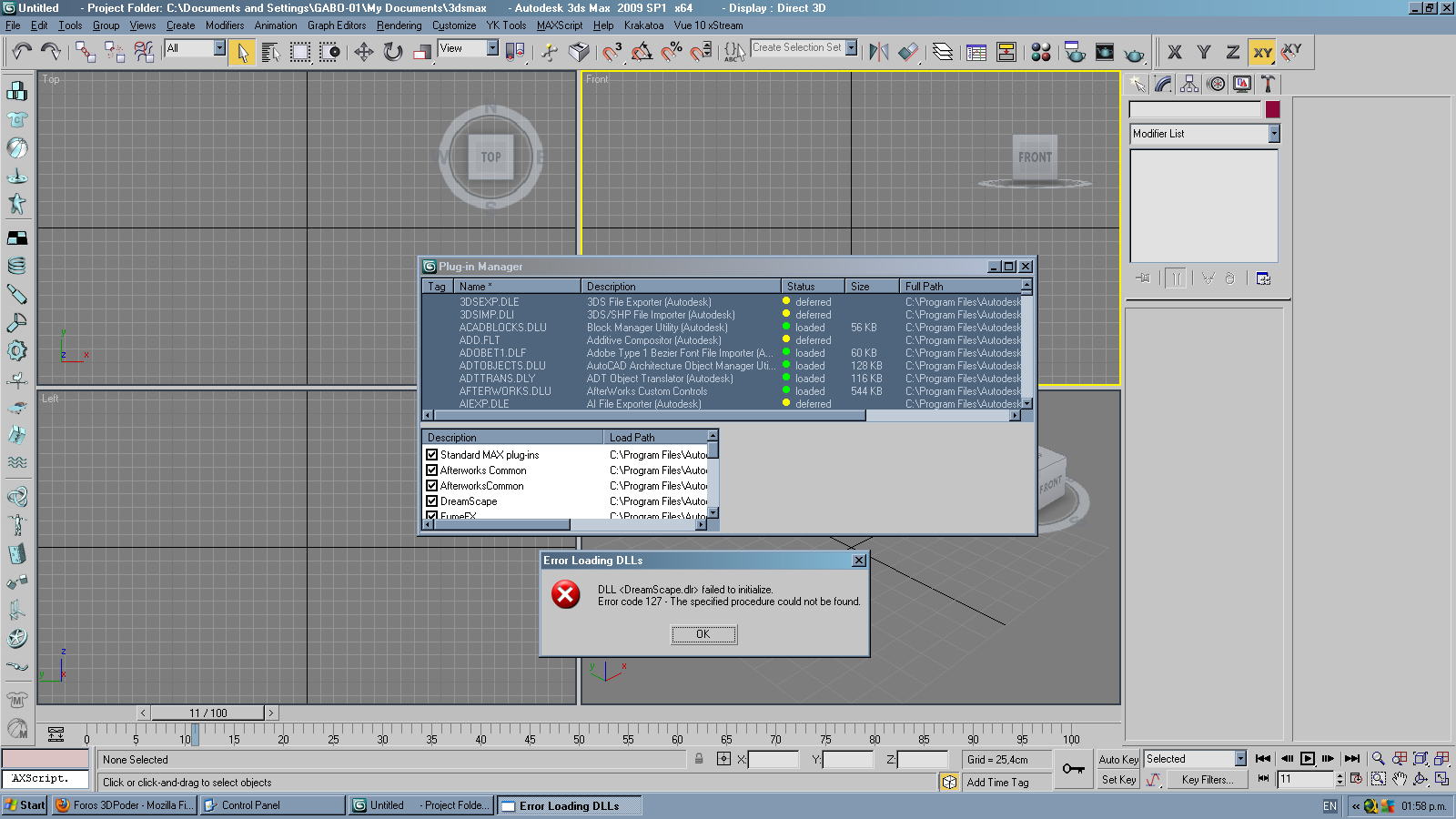Open the MAXScript menu

[560, 25]
